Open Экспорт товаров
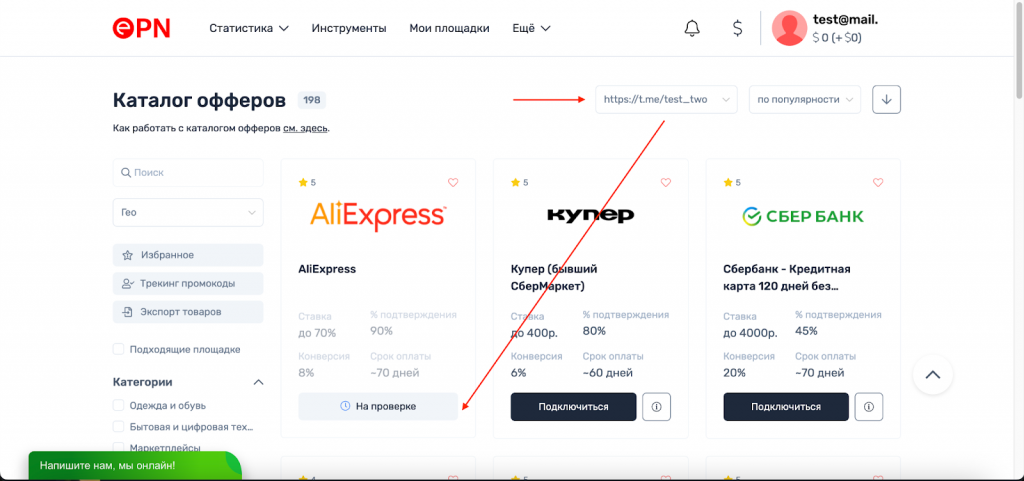Viewport: 1024px width, 481px height. coord(188,312)
